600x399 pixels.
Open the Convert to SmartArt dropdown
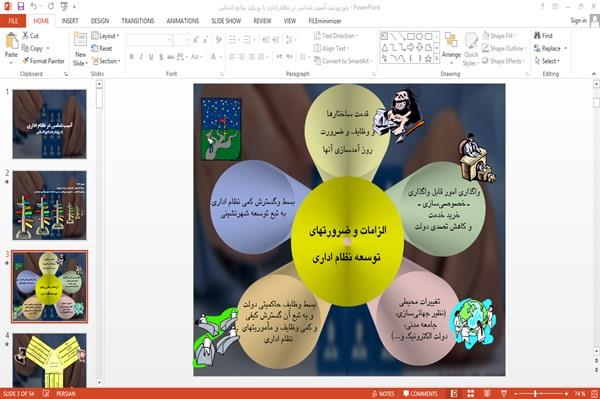(343, 61)
